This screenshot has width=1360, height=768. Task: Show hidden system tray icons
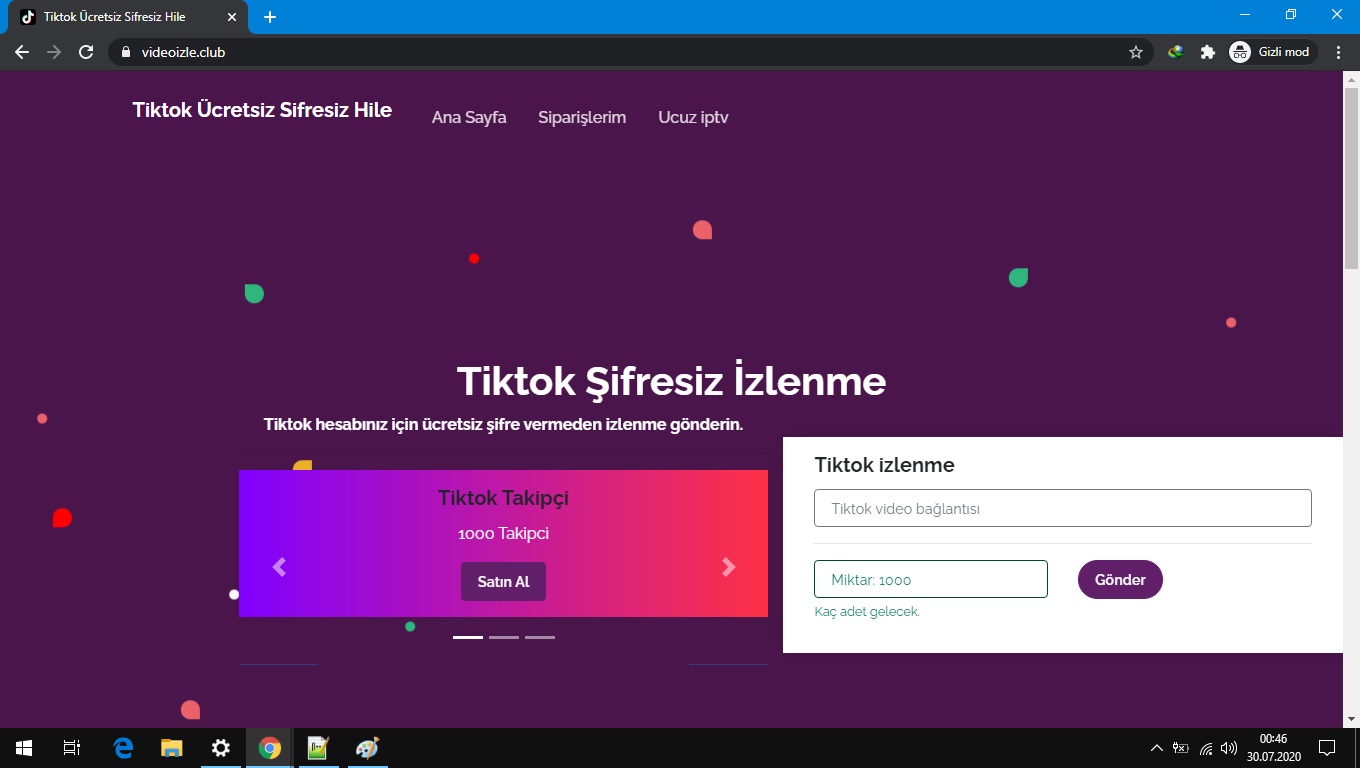[x=1157, y=748]
